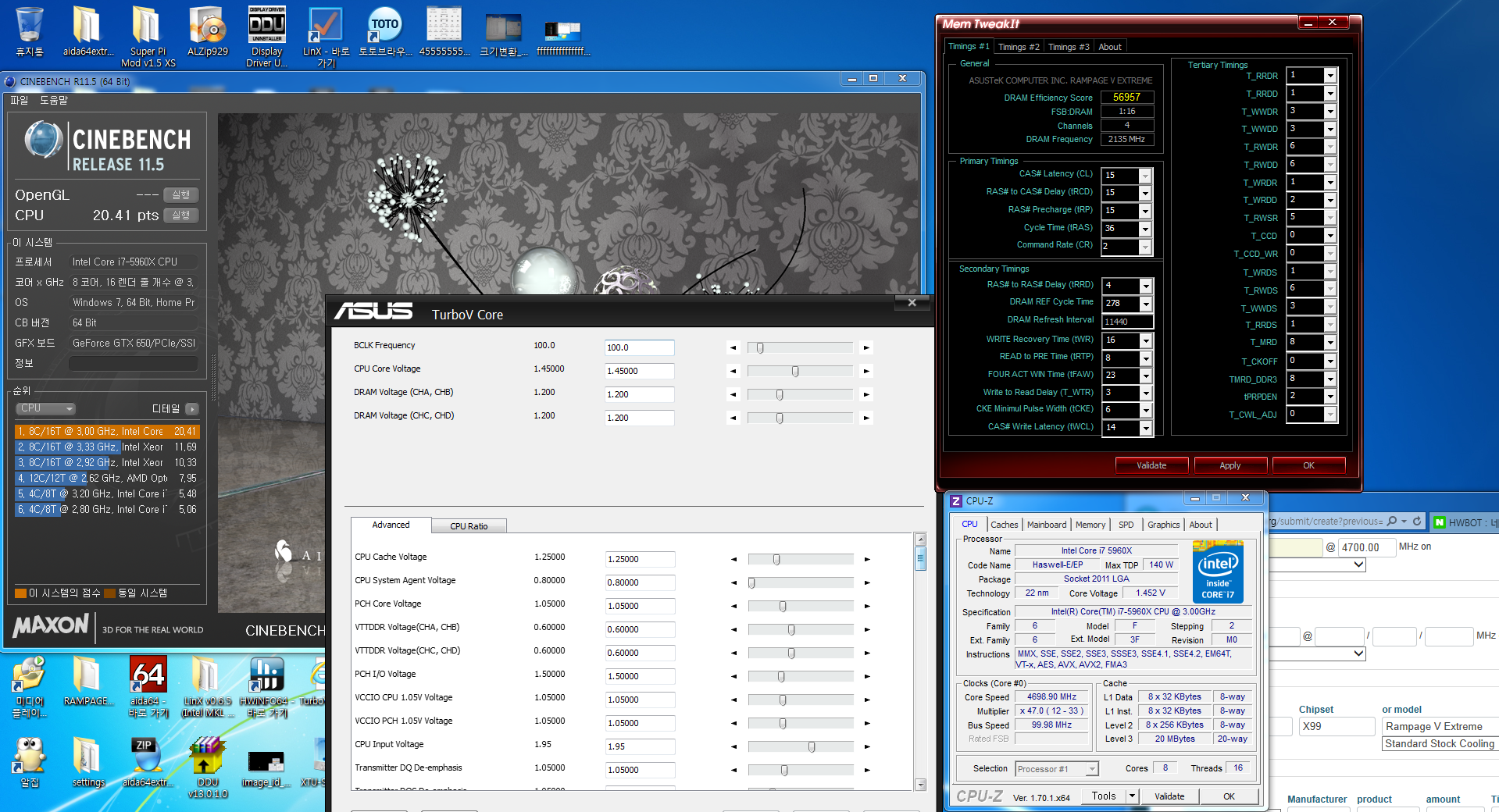Open Cinebench File menu
The image size is (1499, 812).
19,101
